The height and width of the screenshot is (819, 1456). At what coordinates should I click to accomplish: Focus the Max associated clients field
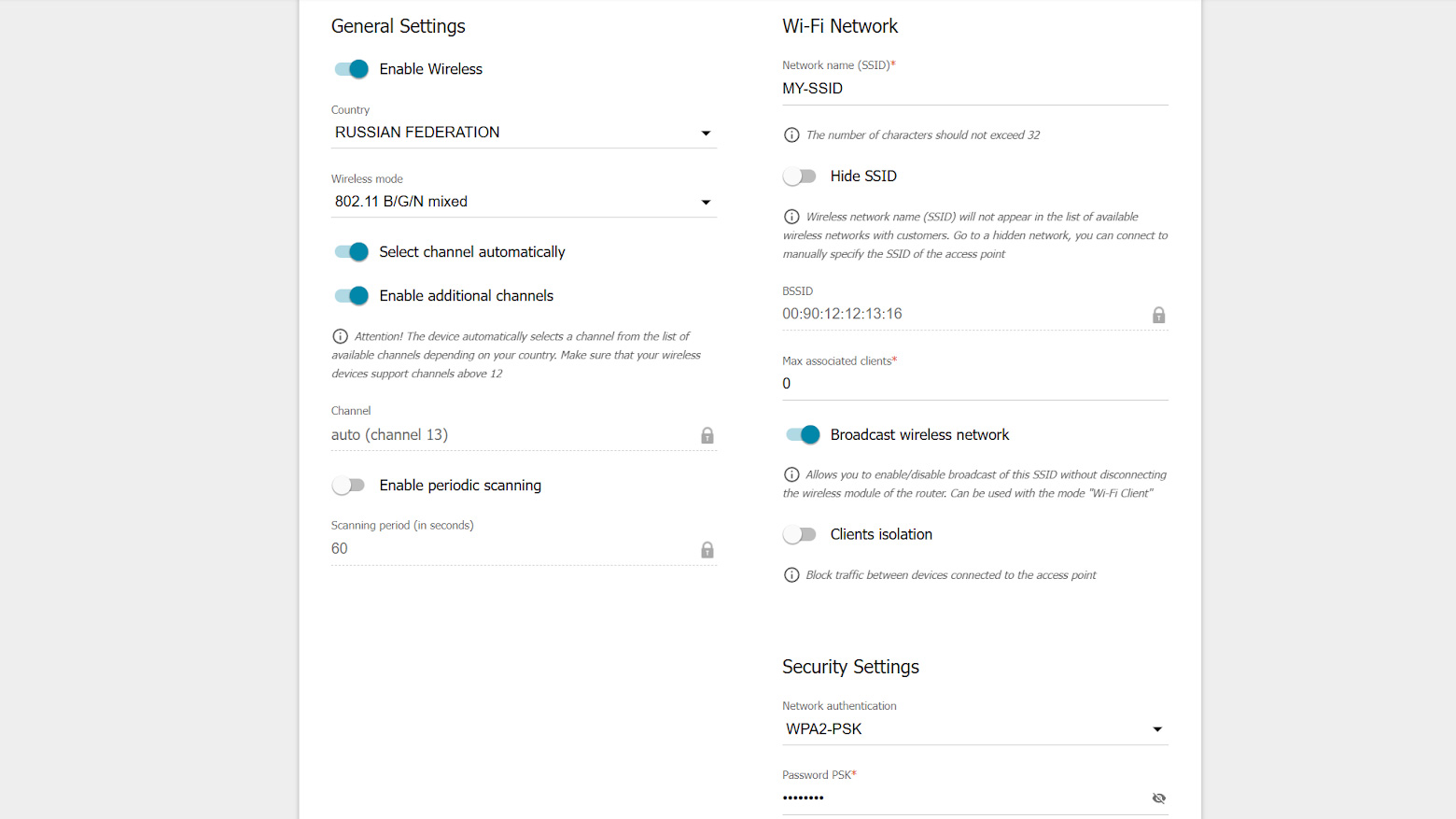tap(974, 384)
